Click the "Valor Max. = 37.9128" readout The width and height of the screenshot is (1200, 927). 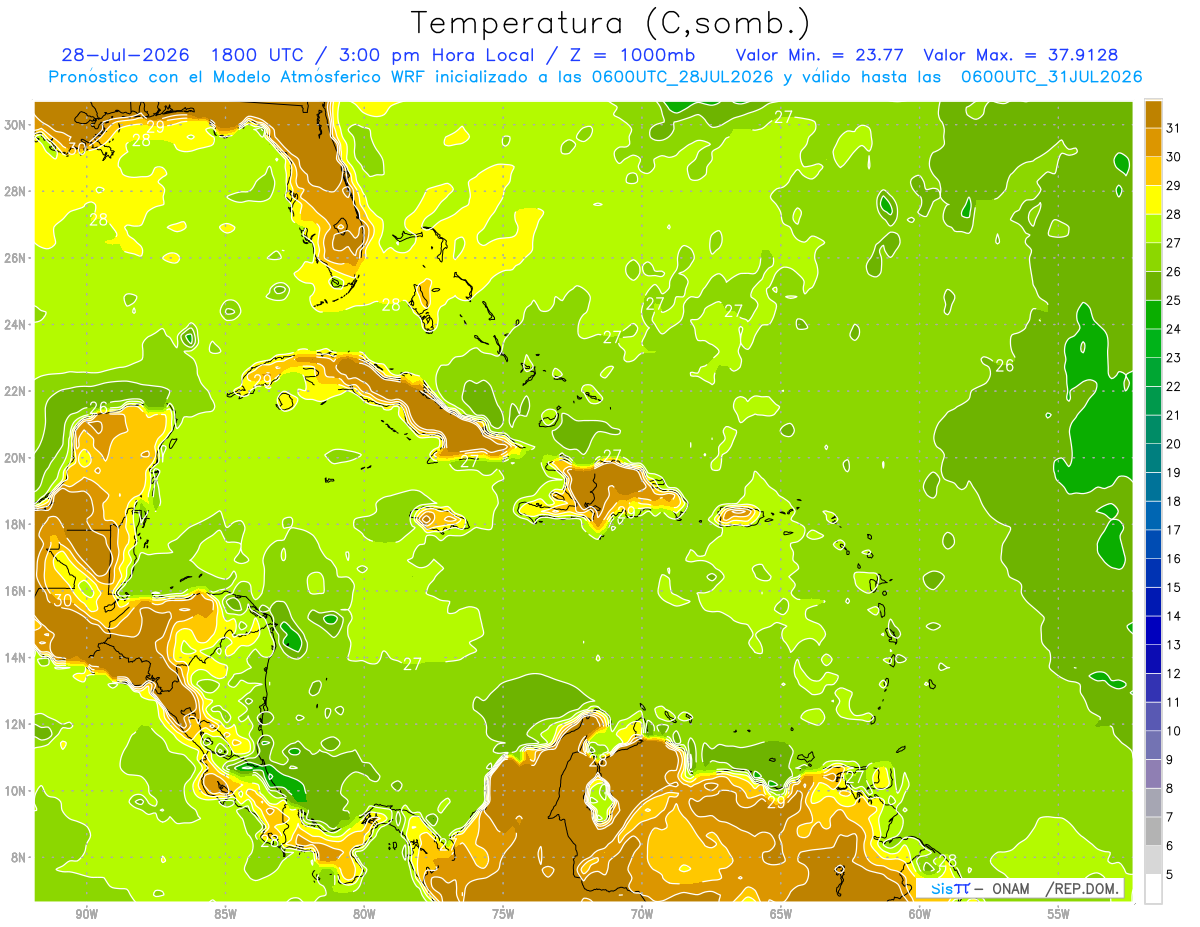1020,55
